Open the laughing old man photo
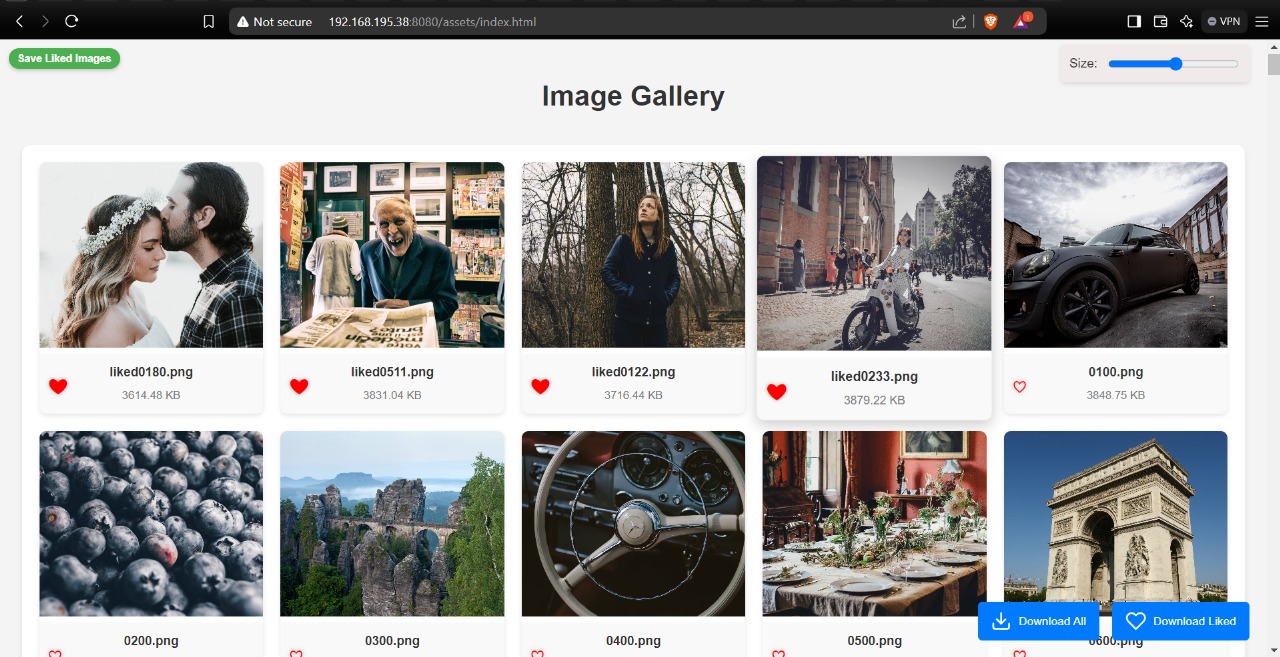Screen dimensions: 1280x657 click(x=392, y=255)
